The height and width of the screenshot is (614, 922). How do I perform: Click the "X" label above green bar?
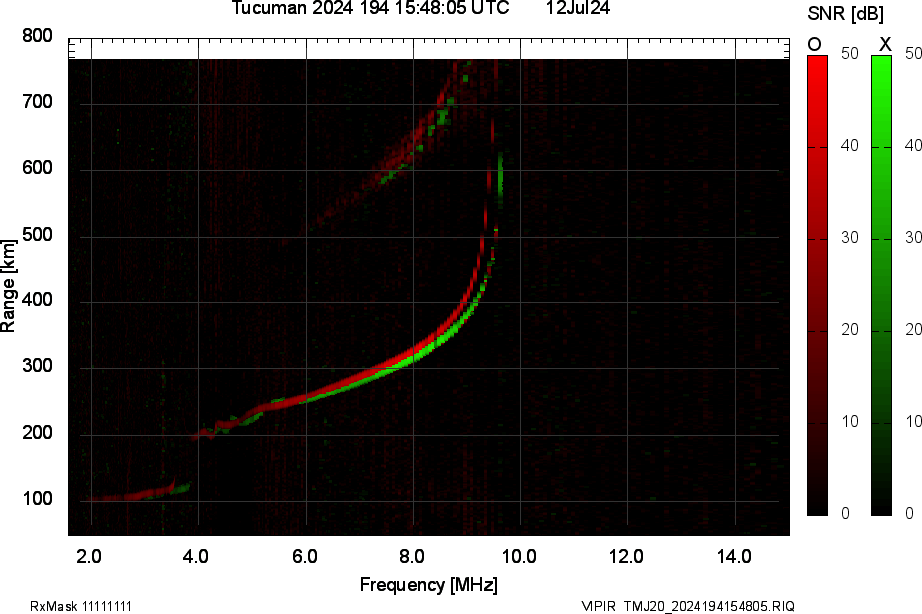884,44
